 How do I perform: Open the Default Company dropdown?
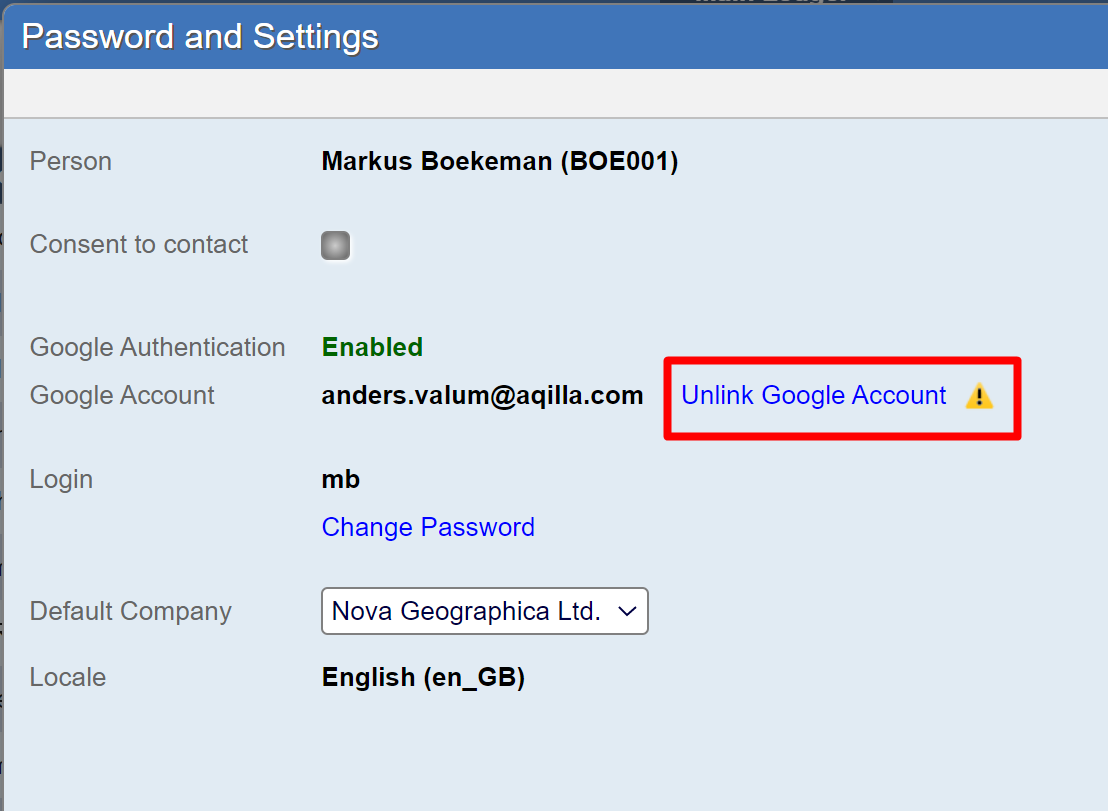(484, 611)
